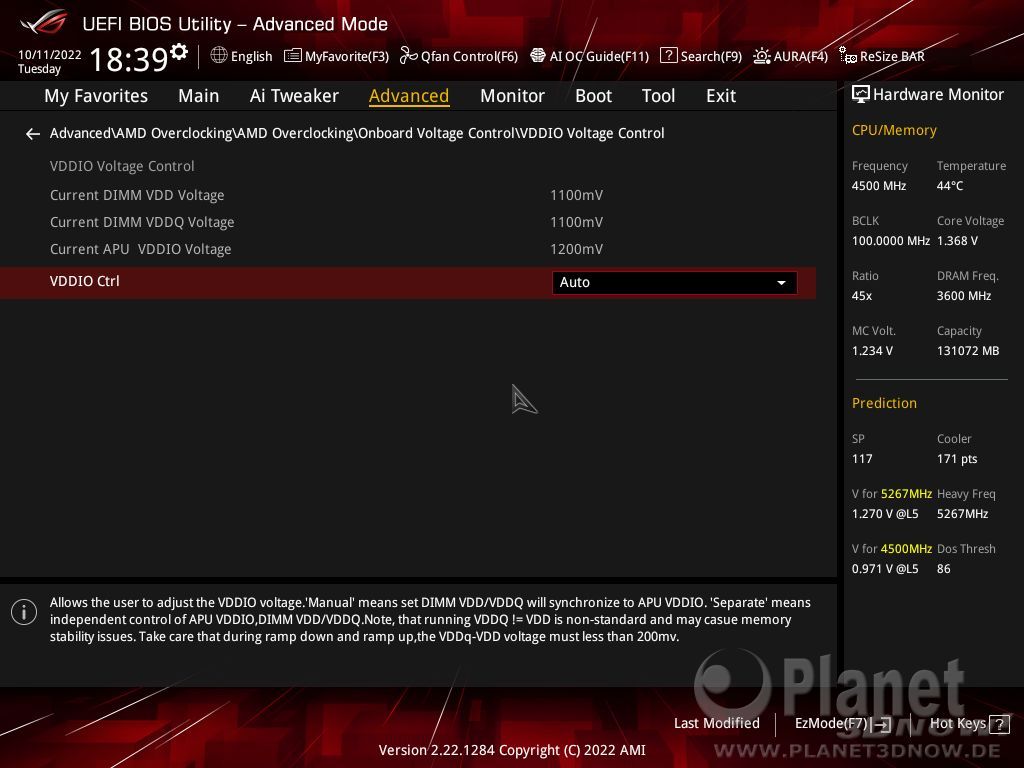Click the date 10/11/2022

click(x=50, y=55)
